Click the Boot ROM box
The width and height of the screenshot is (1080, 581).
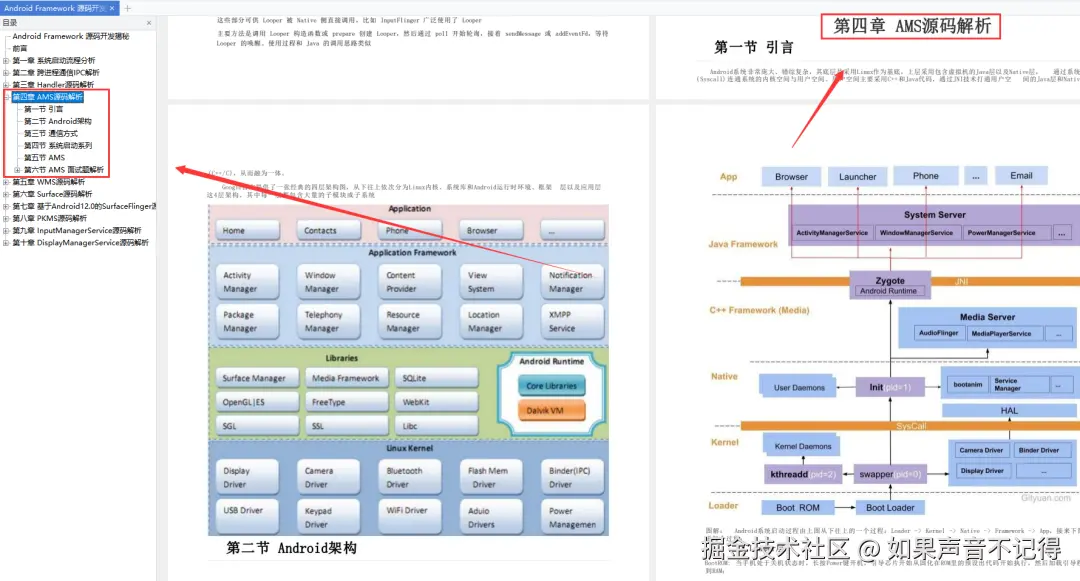[x=798, y=507]
